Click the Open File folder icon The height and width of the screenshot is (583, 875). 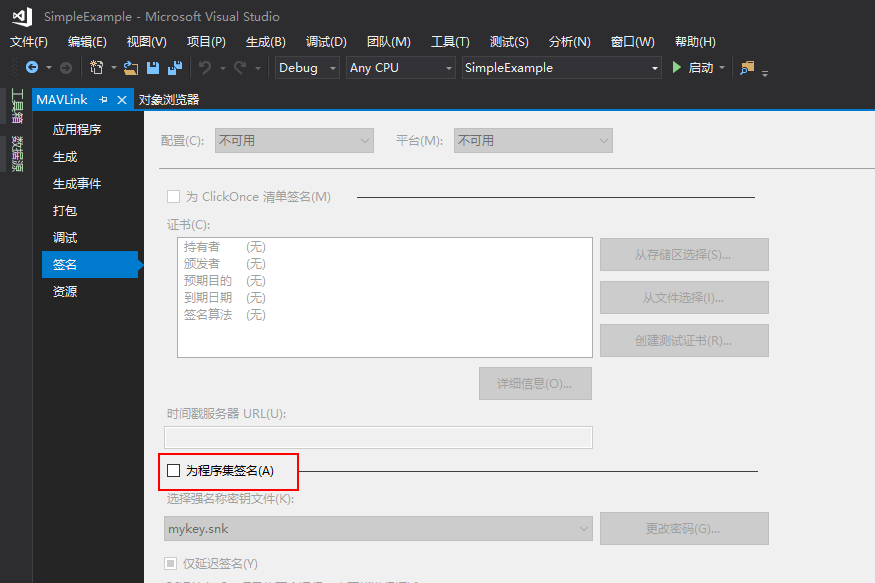pos(131,68)
